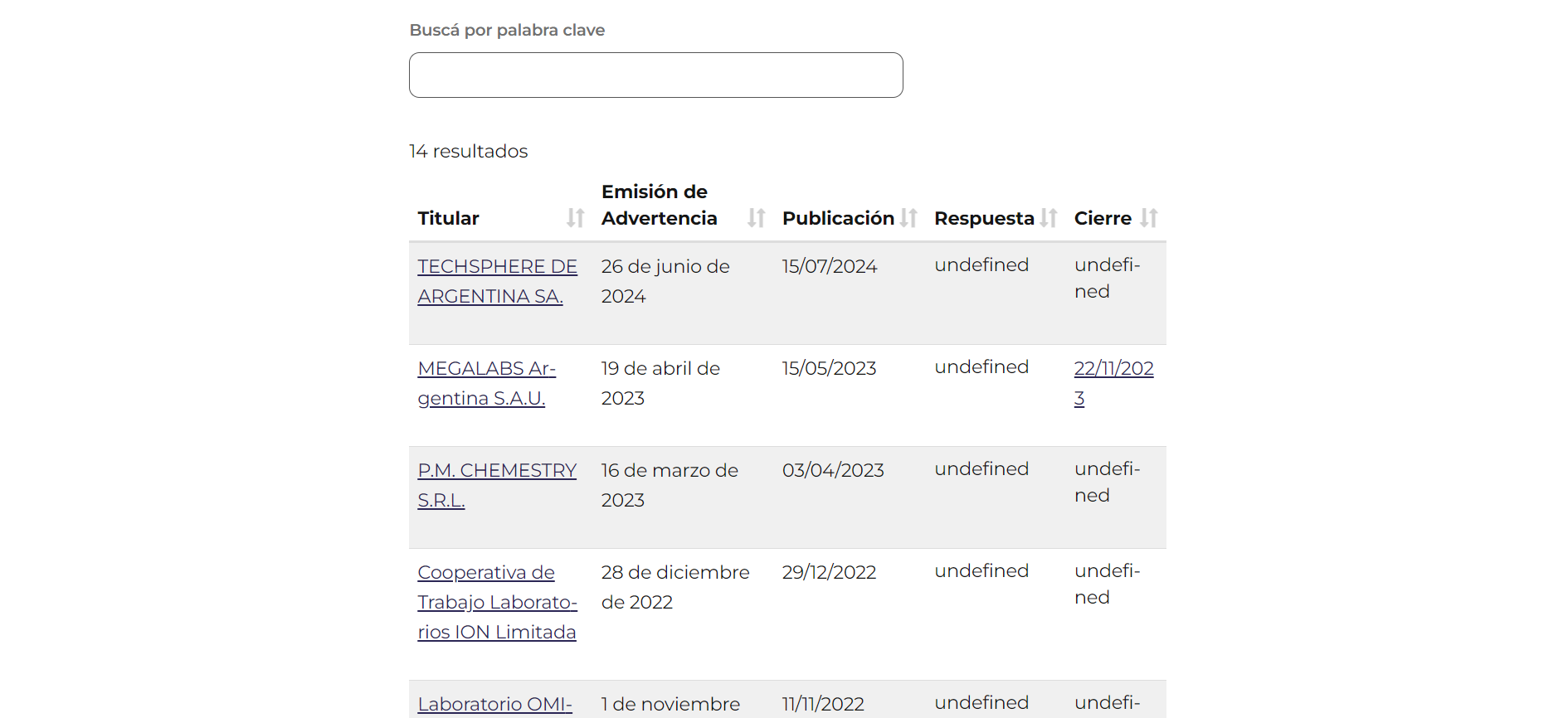This screenshot has height=718, width=1568.
Task: Click the Respuesta column header label
Action: (983, 218)
